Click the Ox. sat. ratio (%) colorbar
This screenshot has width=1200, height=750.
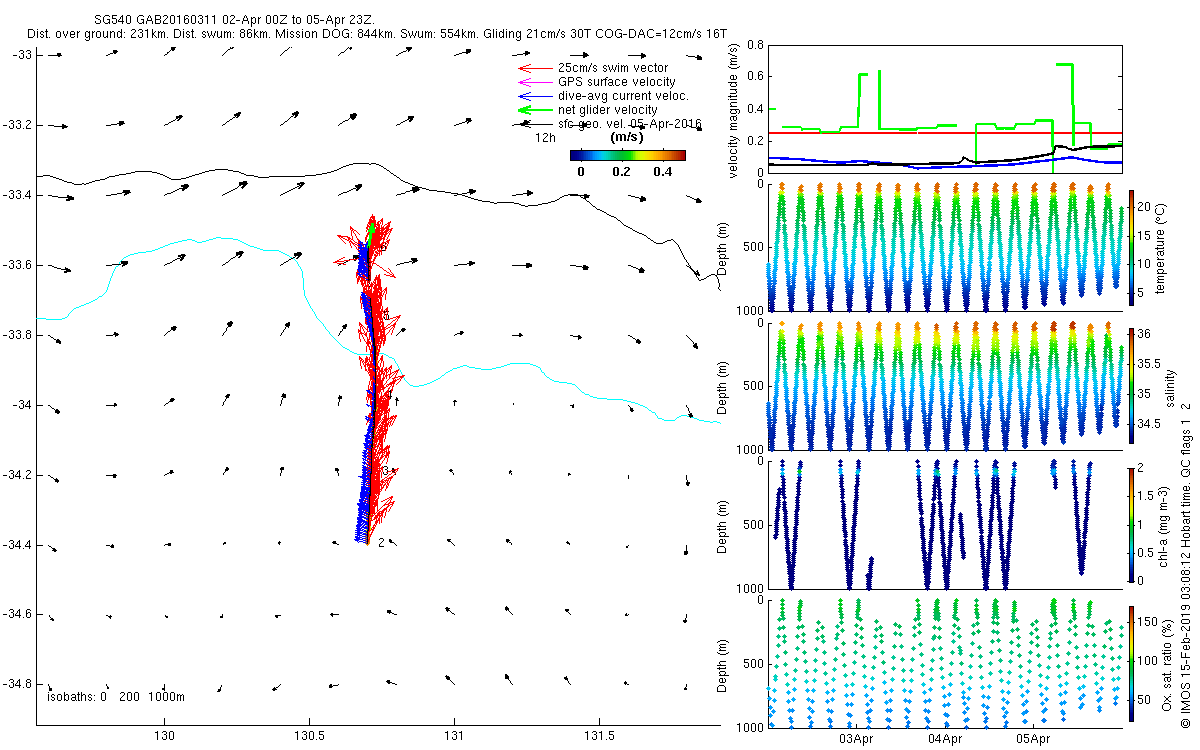coord(1132,660)
